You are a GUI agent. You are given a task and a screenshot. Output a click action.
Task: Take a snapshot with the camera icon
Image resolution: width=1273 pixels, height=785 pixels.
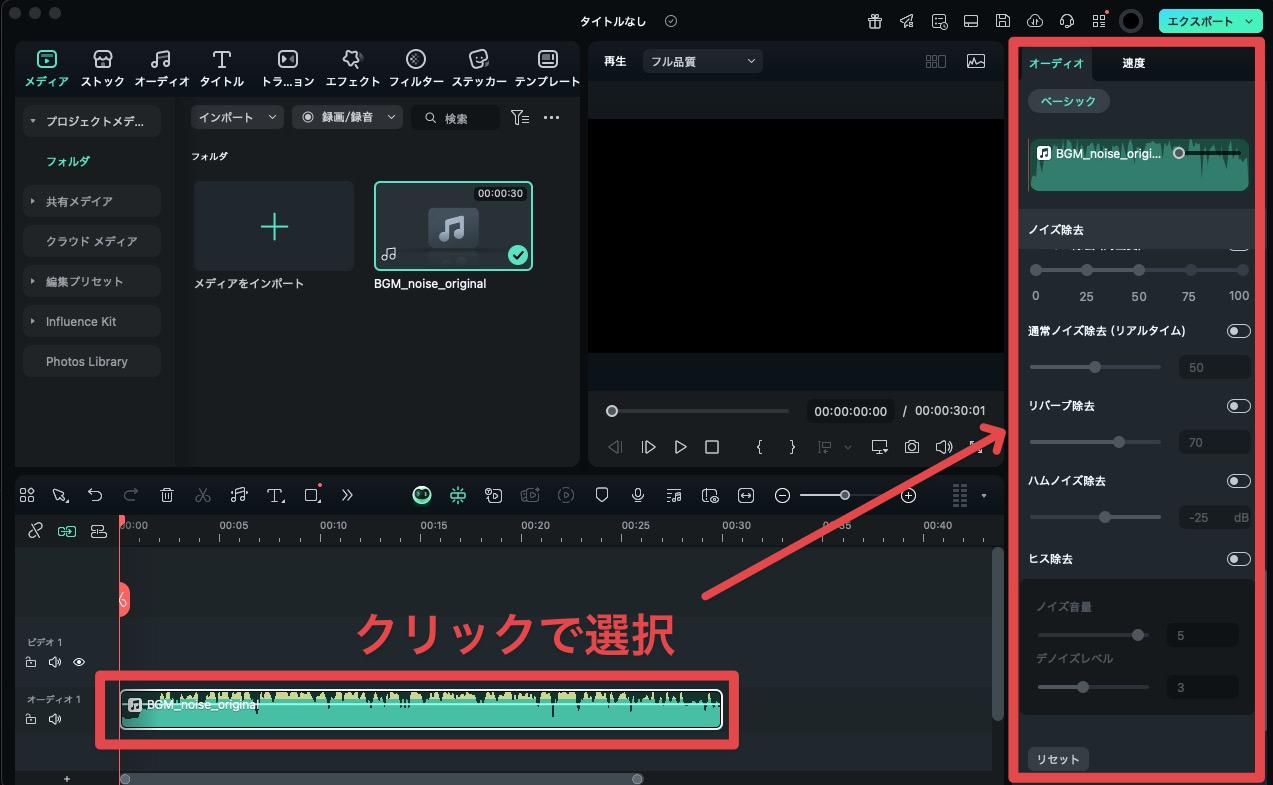[912, 447]
